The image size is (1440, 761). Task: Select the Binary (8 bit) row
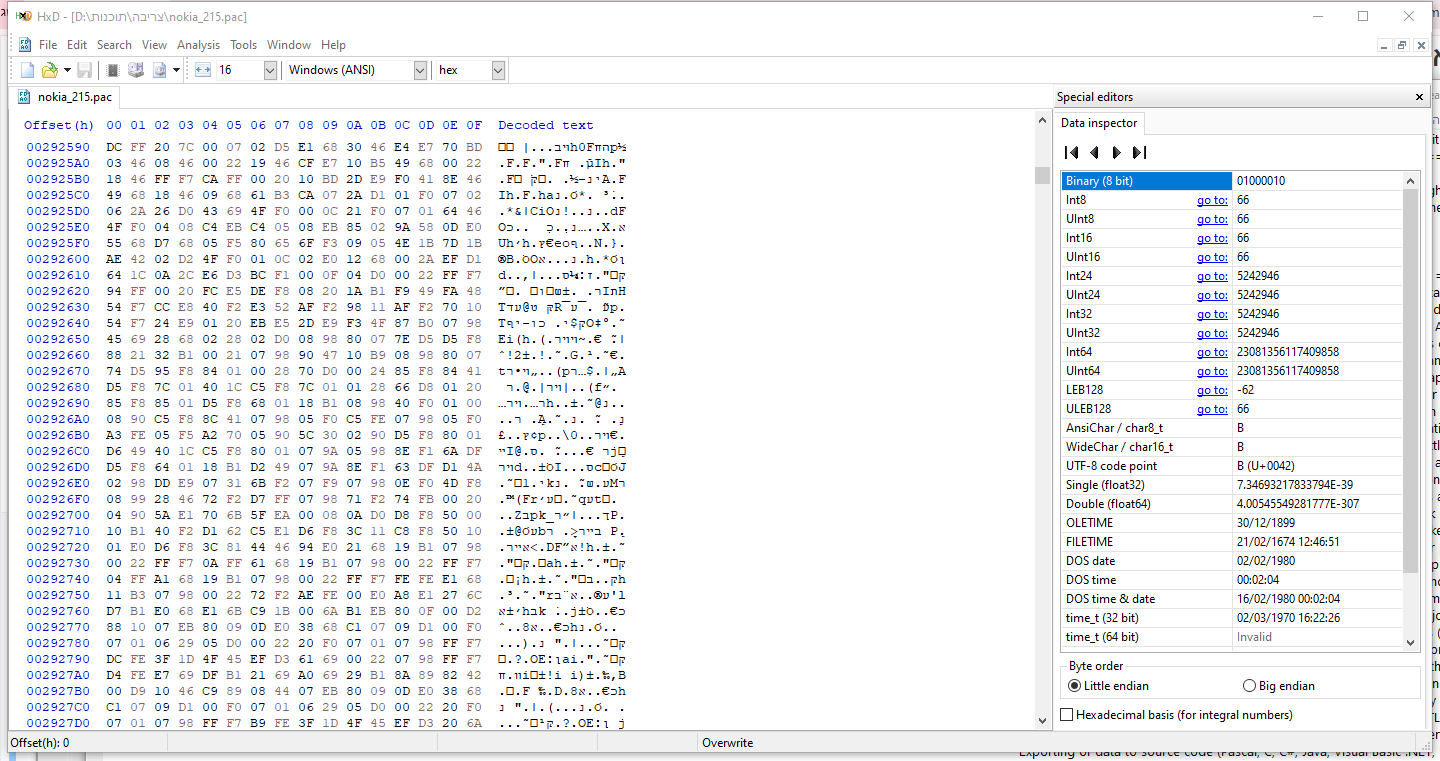coord(1232,181)
